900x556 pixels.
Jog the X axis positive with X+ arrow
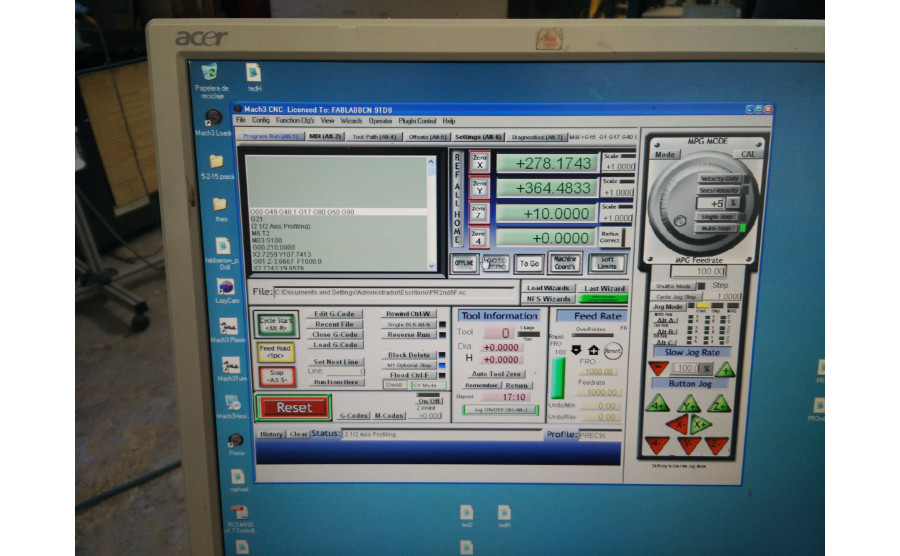(x=700, y=425)
